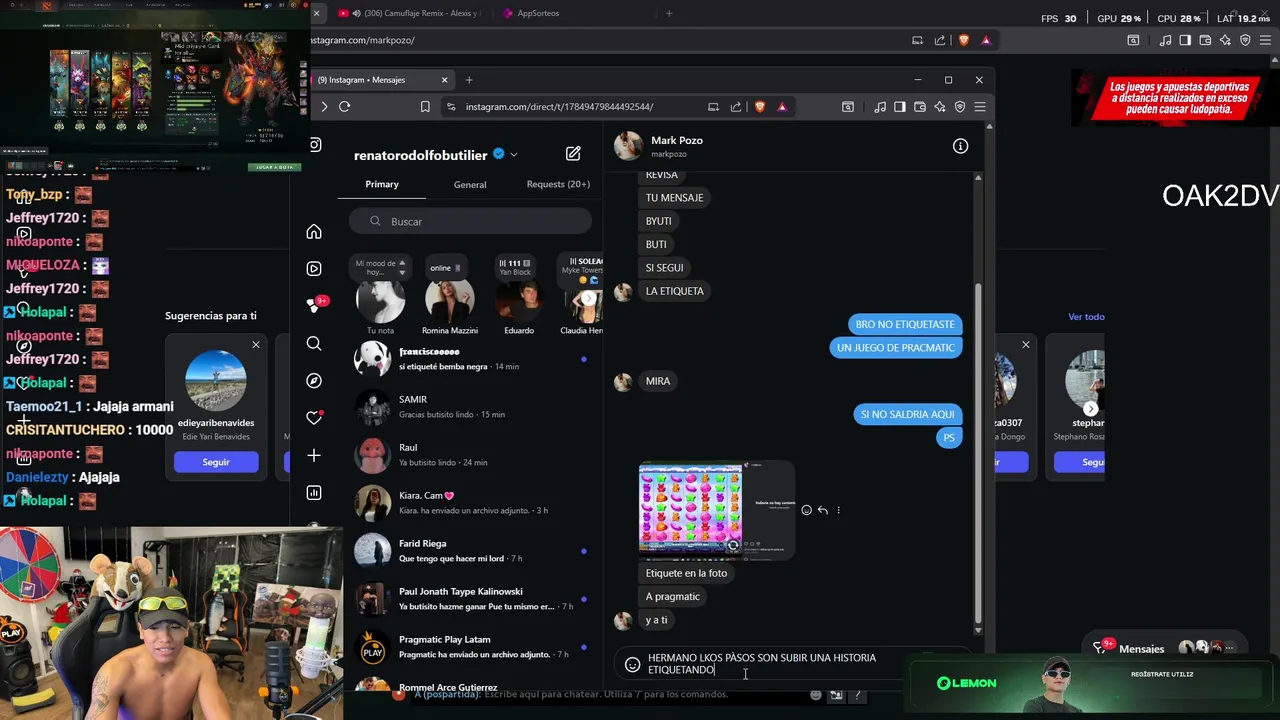Show next notes with carousel arrow
1280x720 pixels.
click(x=588, y=298)
